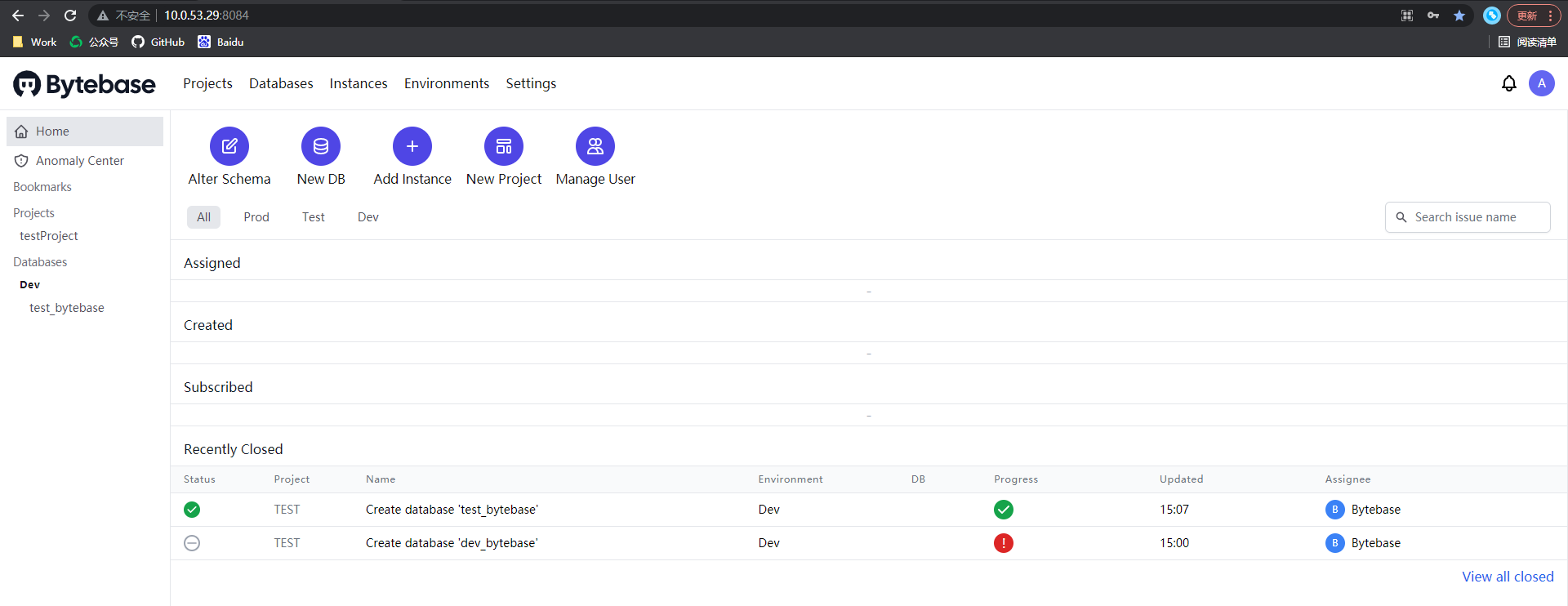
Task: Click the 15:00 updated time
Action: tap(1174, 543)
